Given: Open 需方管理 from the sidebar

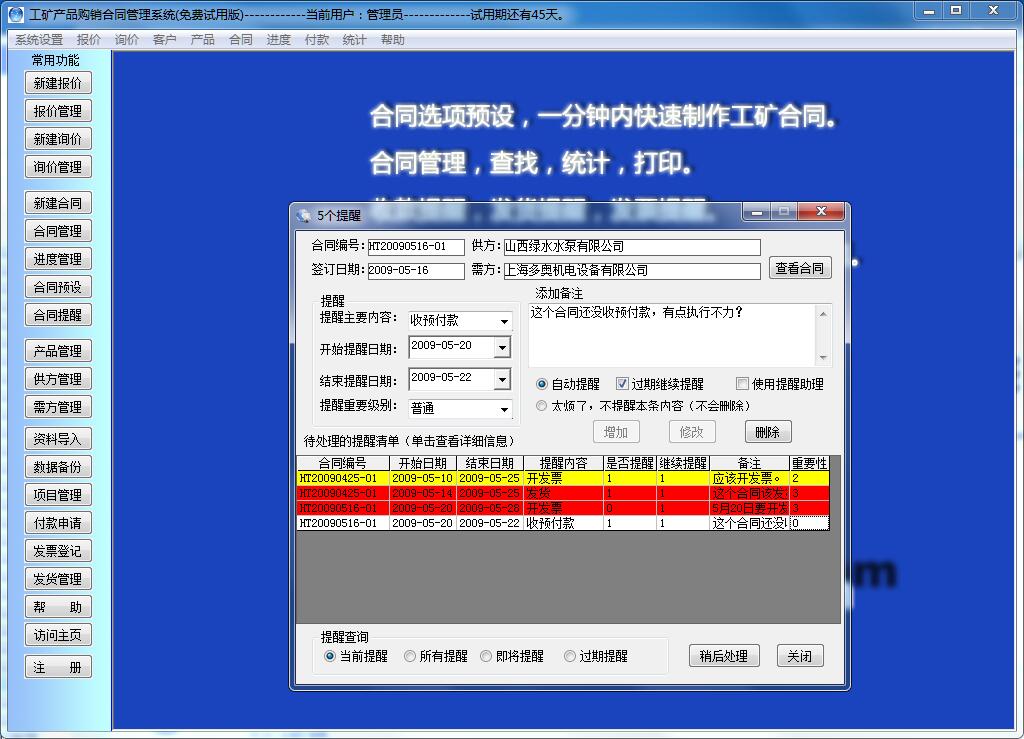Looking at the screenshot, I should click(58, 407).
